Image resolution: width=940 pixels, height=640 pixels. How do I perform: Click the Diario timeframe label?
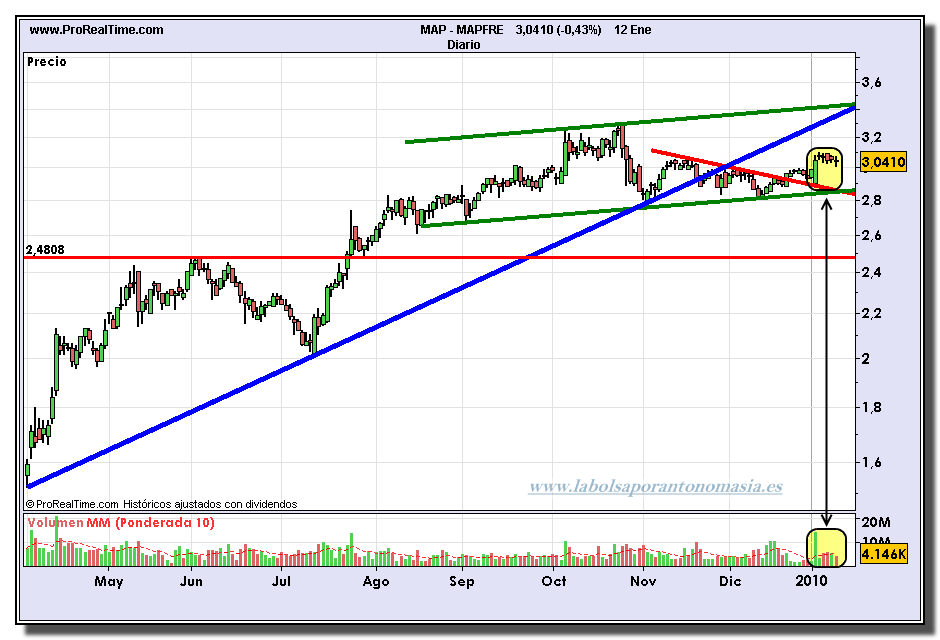[x=463, y=45]
